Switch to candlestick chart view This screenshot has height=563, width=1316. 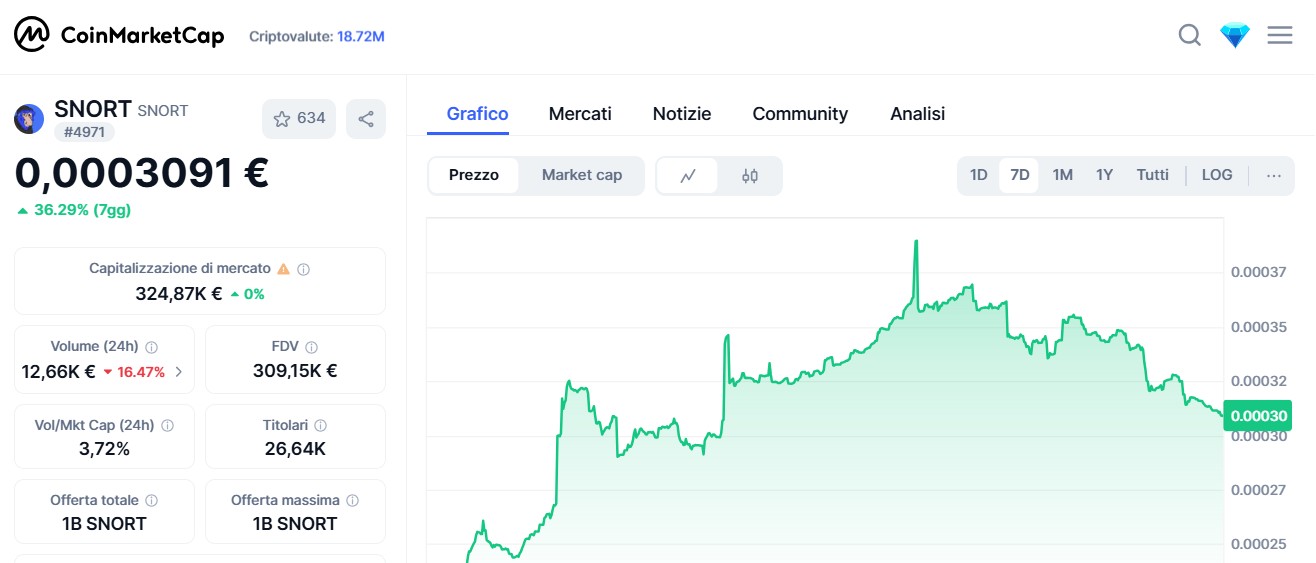[x=750, y=175]
